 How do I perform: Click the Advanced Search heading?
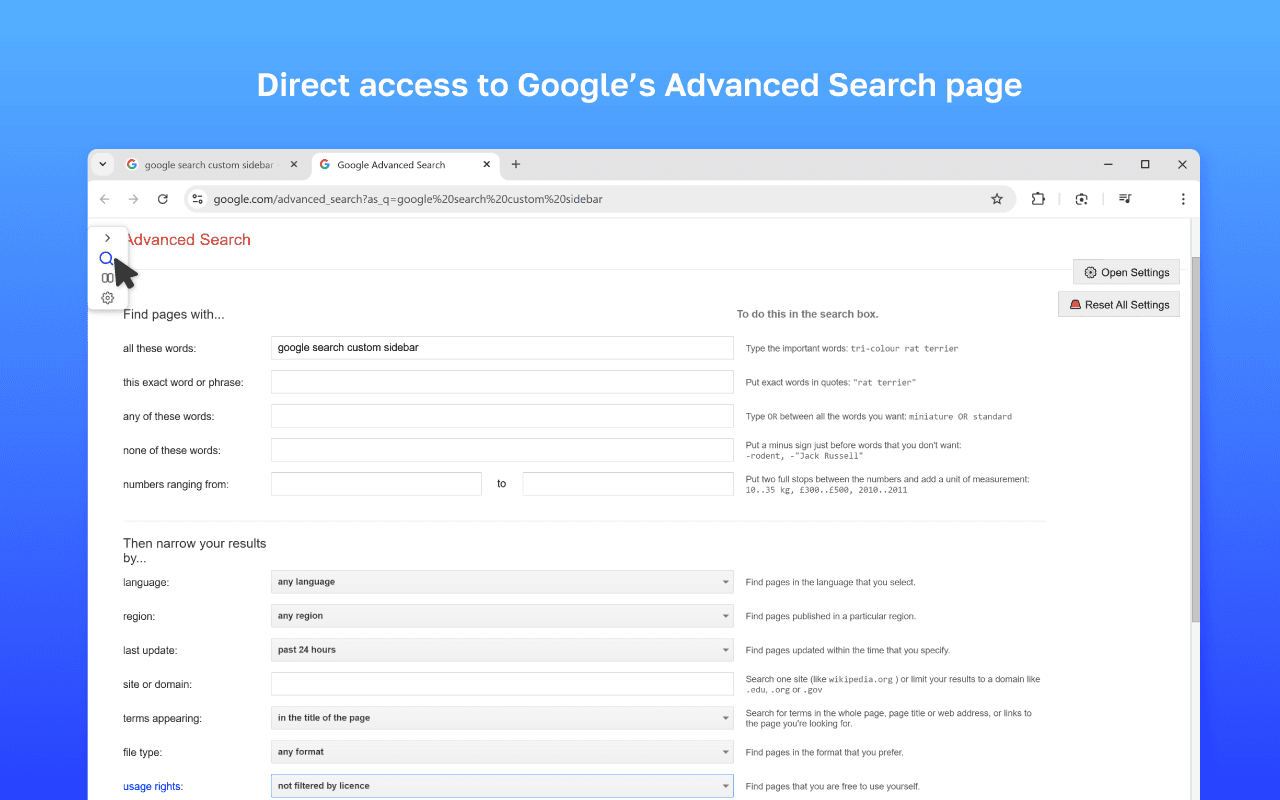187,240
